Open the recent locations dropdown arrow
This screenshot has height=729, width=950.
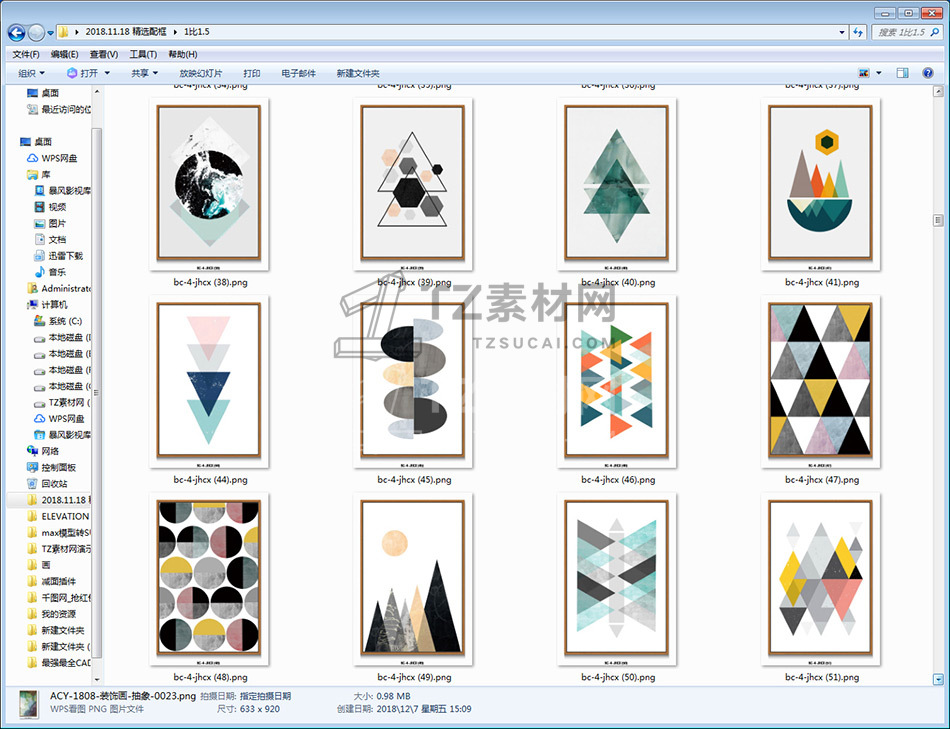(50, 33)
